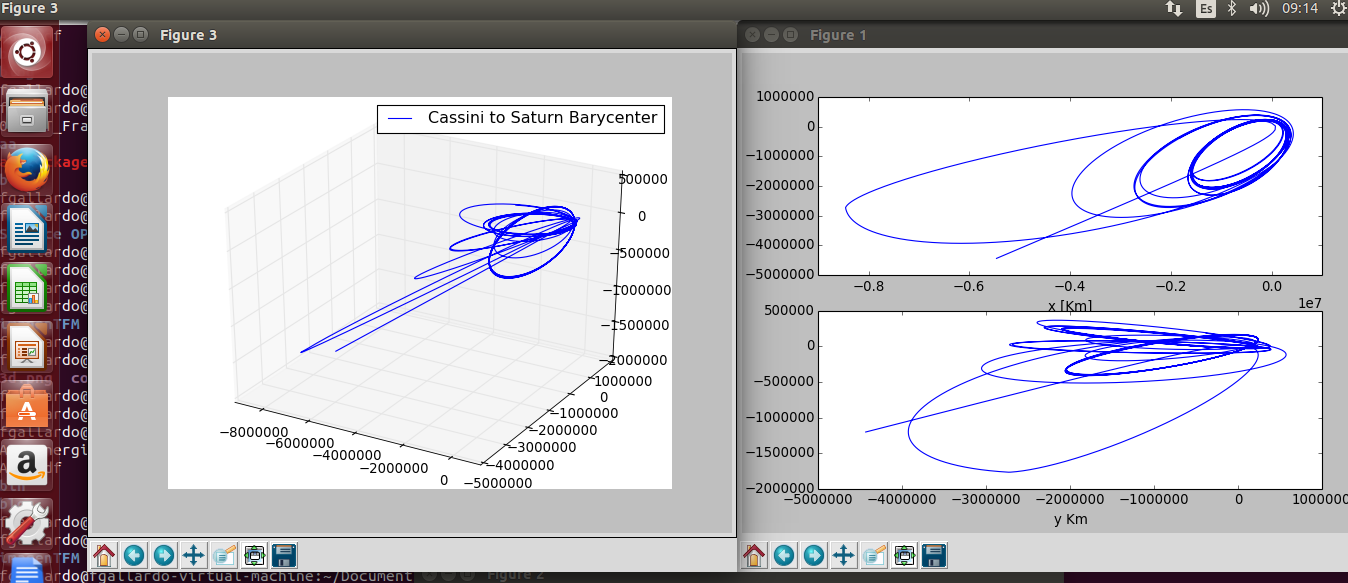The height and width of the screenshot is (583, 1348).
Task: Open the keyboard layout Es indicator
Action: (x=1206, y=8)
